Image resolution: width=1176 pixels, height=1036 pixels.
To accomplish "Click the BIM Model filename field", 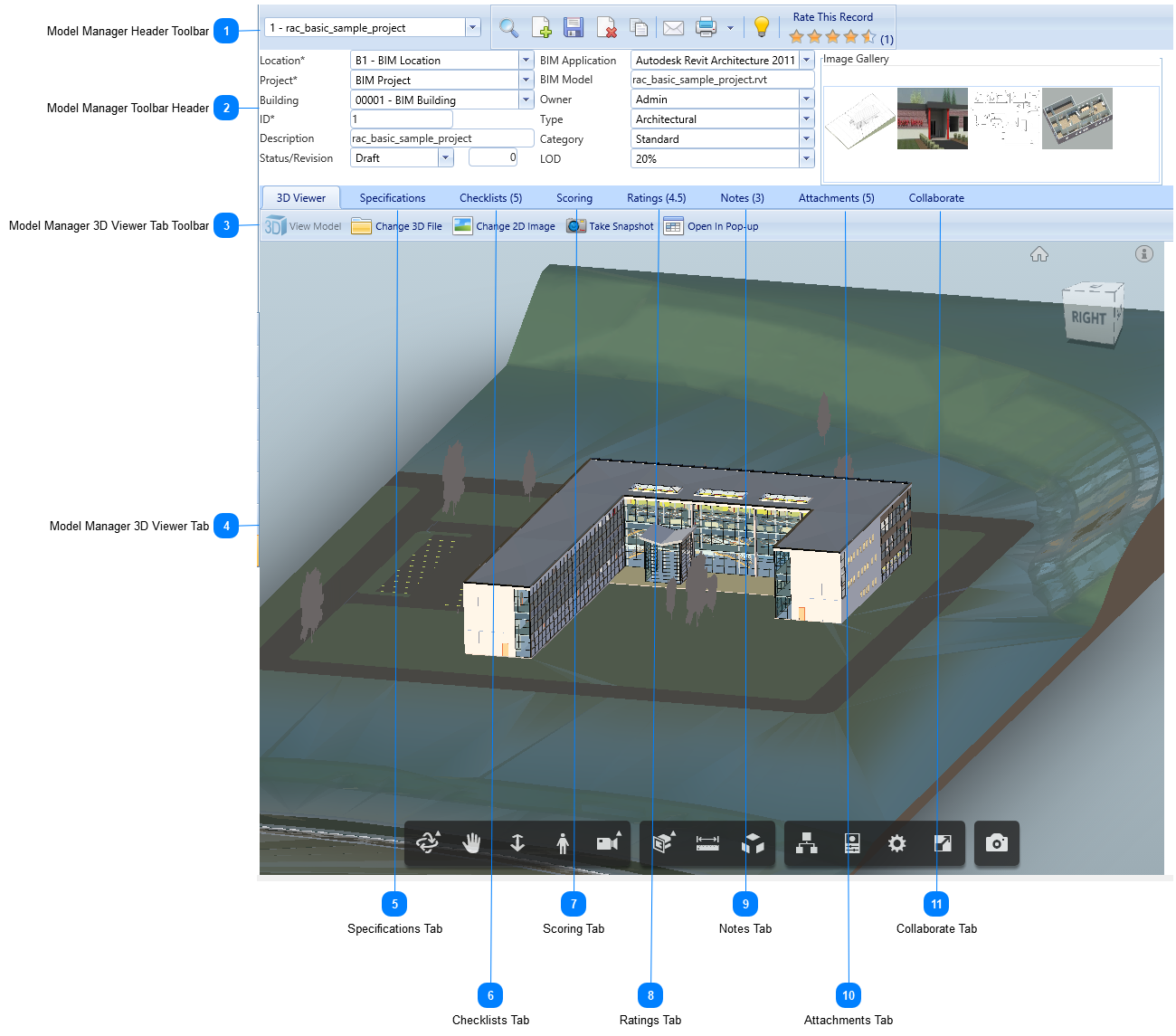I will click(x=722, y=80).
